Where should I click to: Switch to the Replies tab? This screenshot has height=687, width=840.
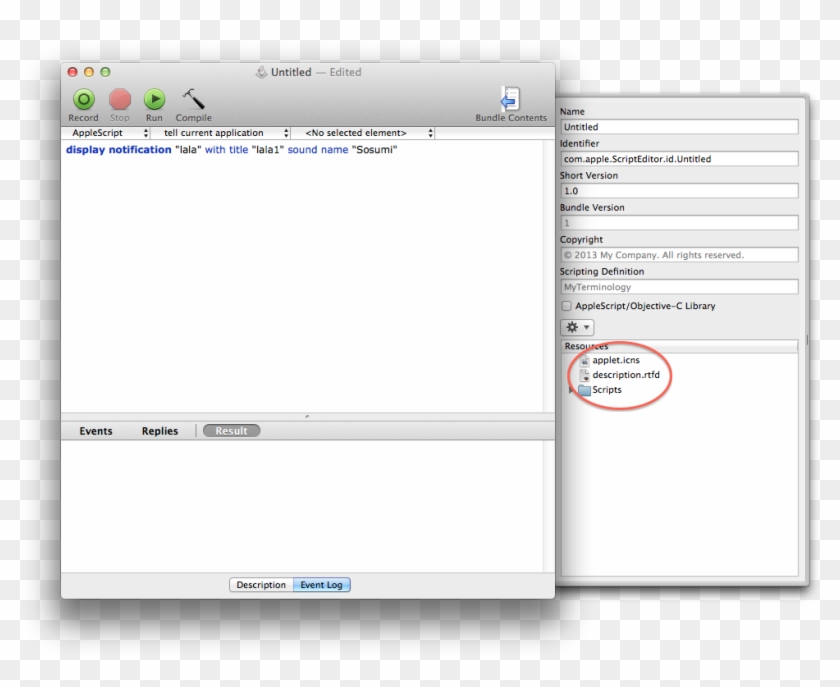click(160, 431)
